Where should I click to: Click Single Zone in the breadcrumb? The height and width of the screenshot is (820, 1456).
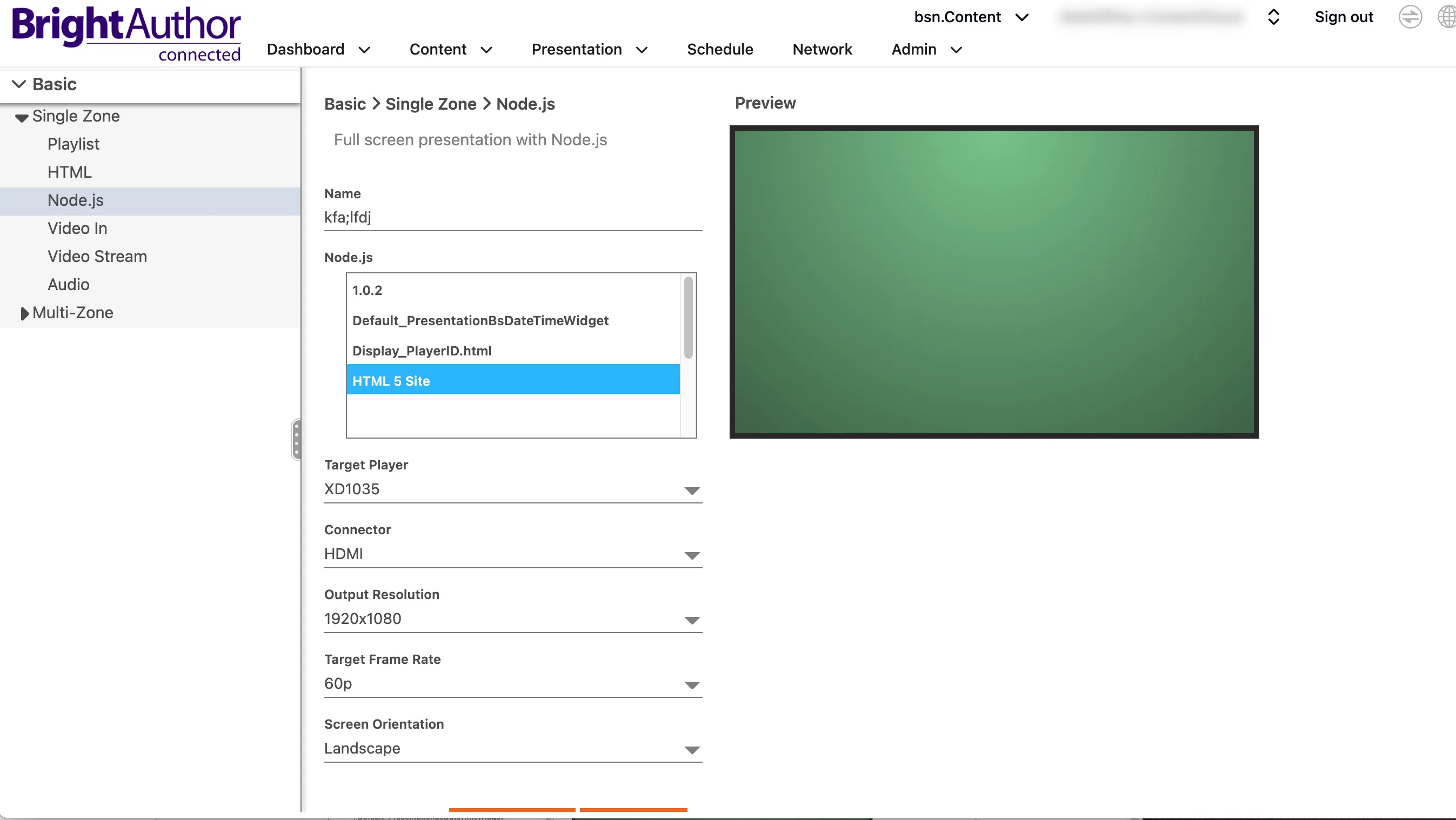[431, 104]
